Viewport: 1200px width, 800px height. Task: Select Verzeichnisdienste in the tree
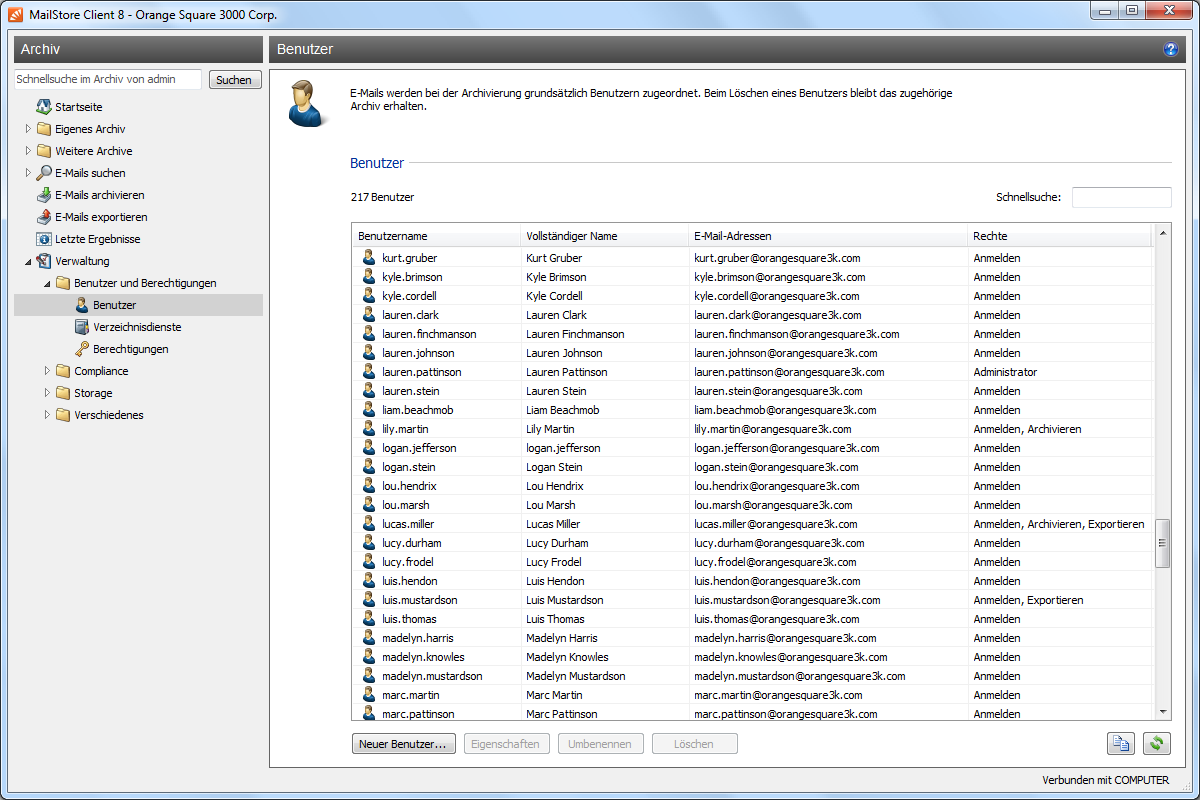[136, 327]
